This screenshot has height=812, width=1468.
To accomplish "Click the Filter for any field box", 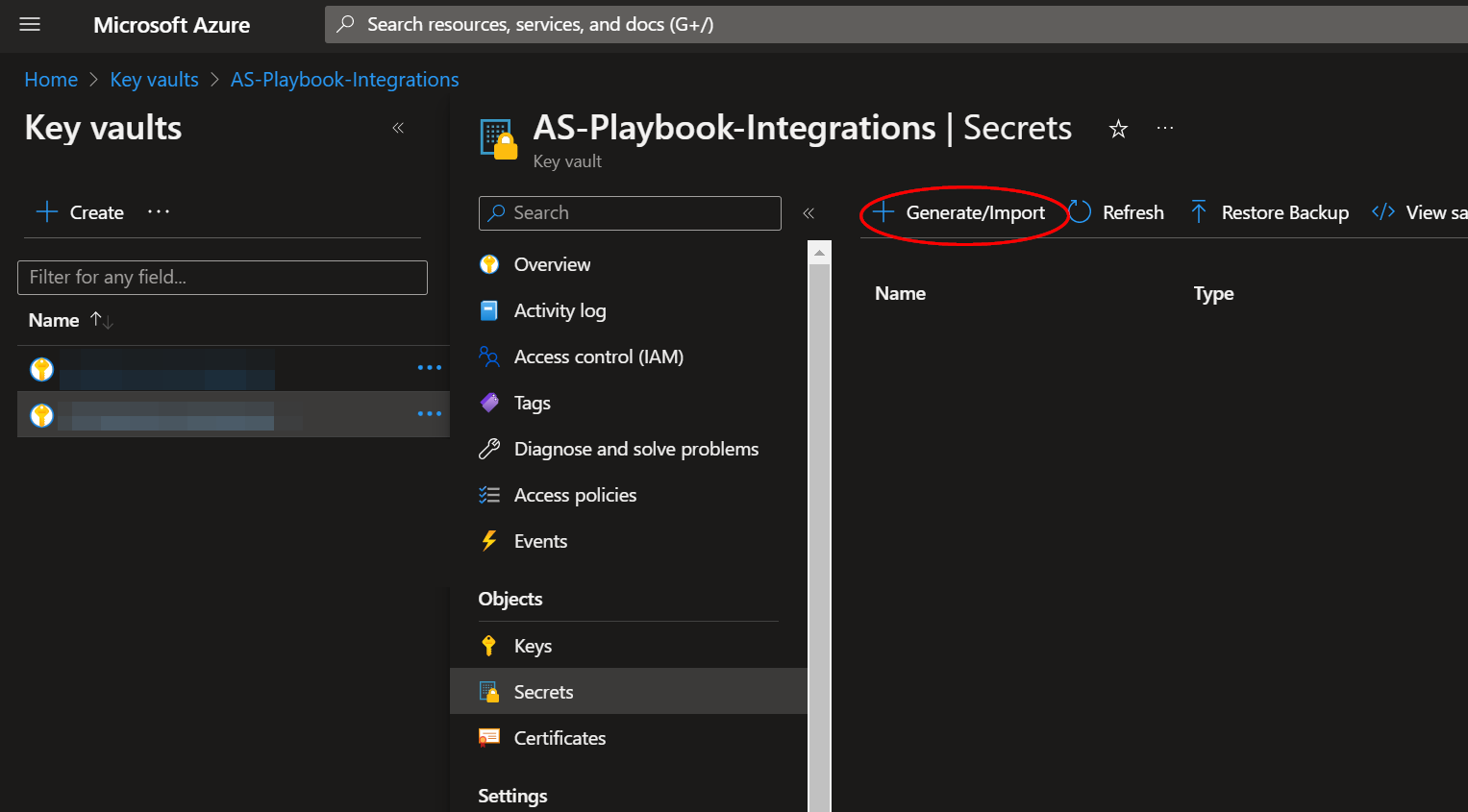I will pyautogui.click(x=222, y=277).
